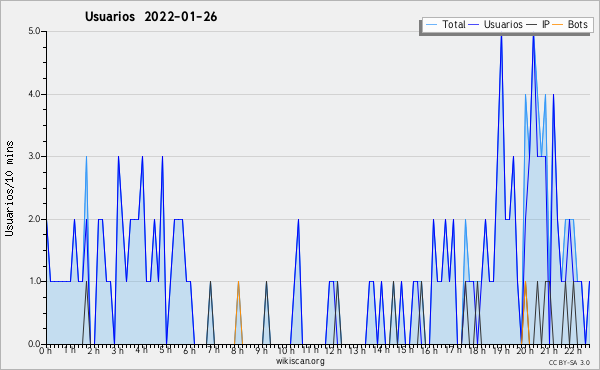The height and width of the screenshot is (370, 600).
Task: Click the Bots legend label
Action: pos(577,24)
